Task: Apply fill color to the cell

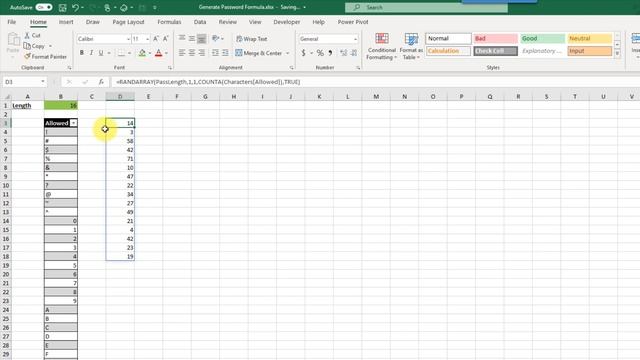Action: (142, 53)
